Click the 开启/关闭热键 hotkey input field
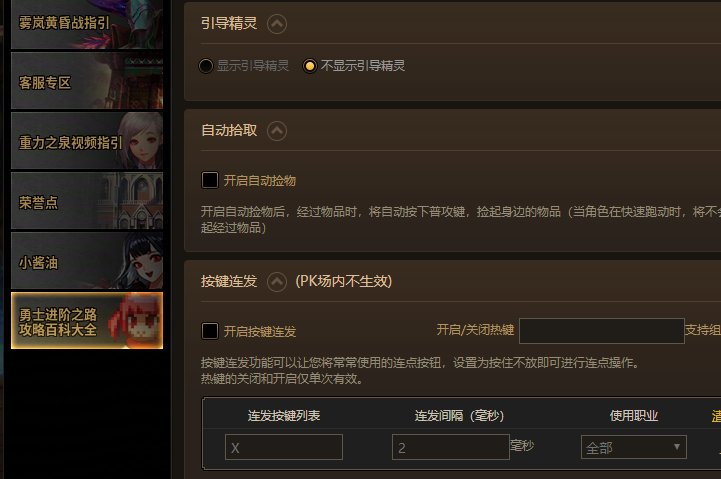The image size is (721, 479). 601,331
